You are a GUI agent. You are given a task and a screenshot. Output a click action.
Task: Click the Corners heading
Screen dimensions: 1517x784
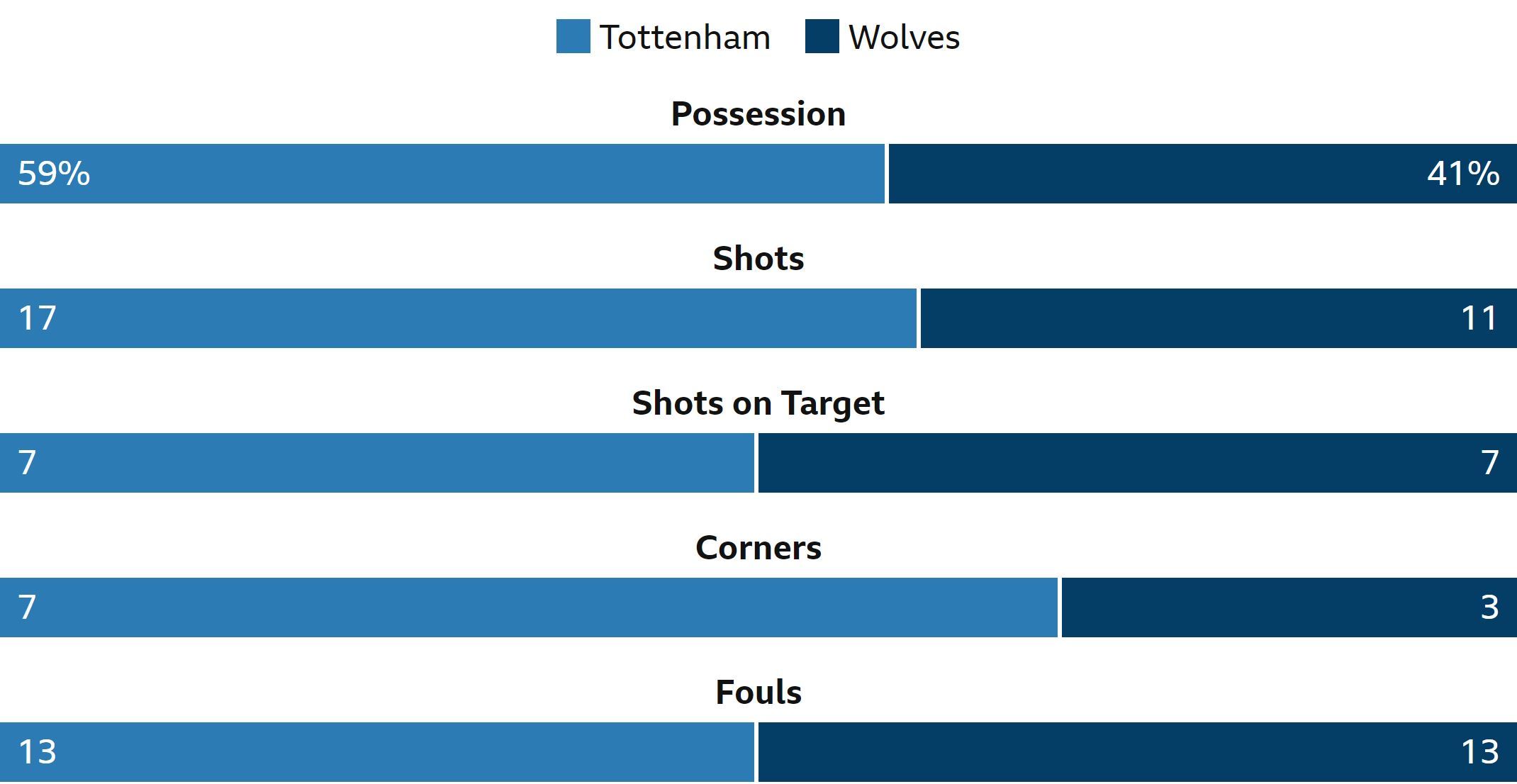click(758, 548)
